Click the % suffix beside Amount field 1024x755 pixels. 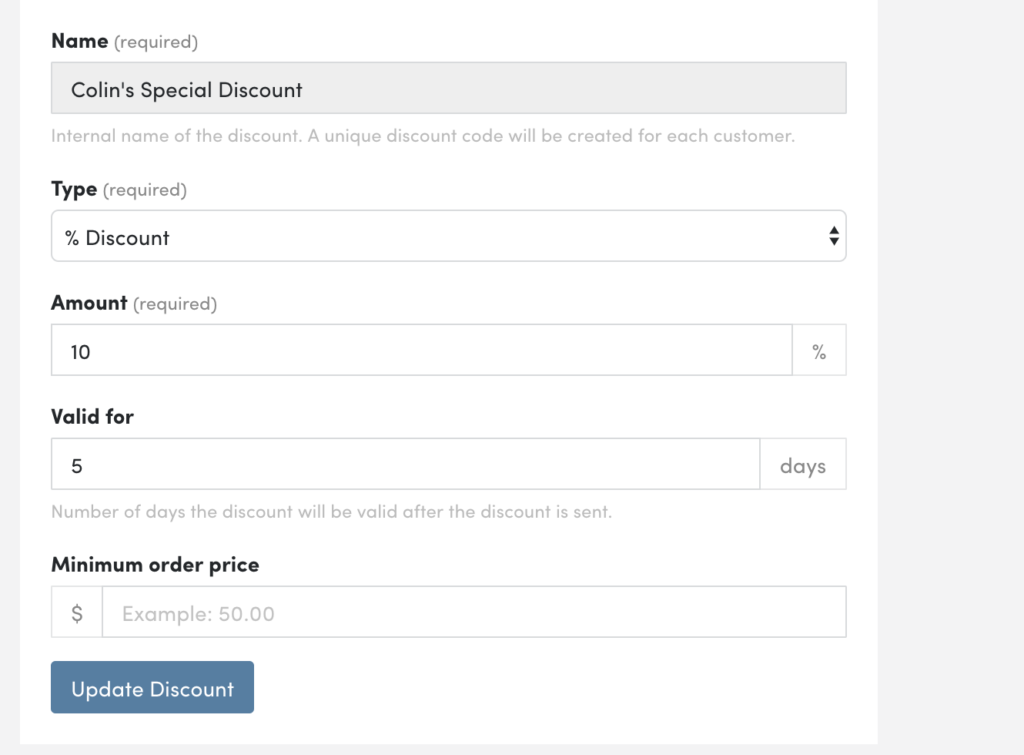[820, 350]
